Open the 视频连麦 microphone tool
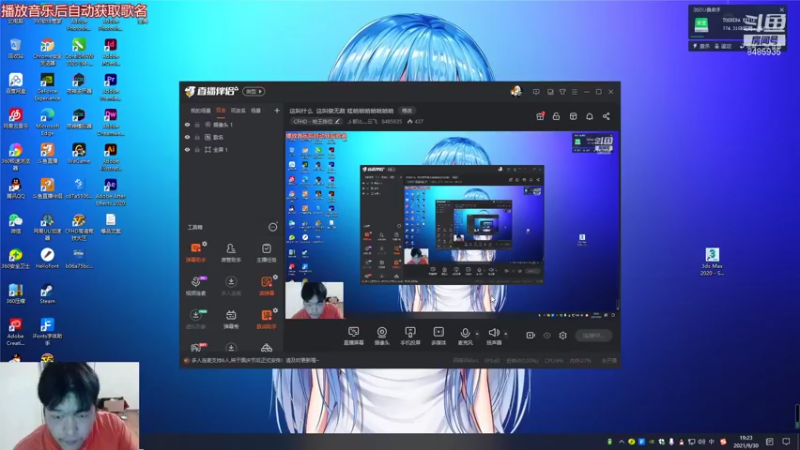The width and height of the screenshot is (800, 450). tap(195, 286)
